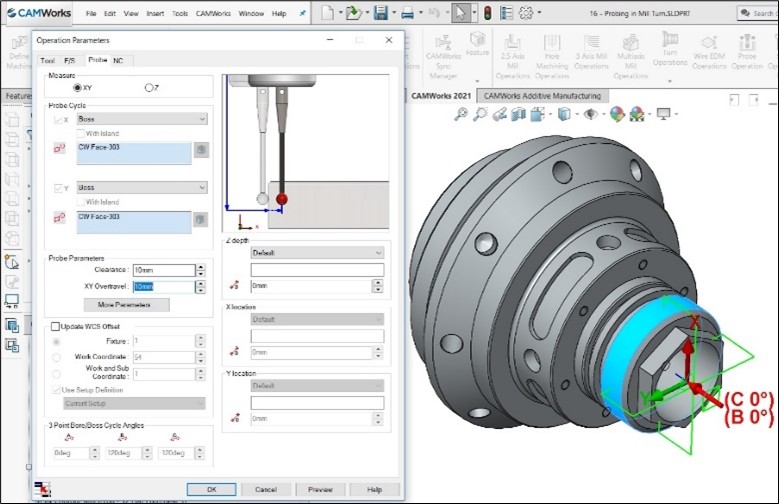
Task: Click the Print icon in the top toolbar
Action: click(x=407, y=13)
